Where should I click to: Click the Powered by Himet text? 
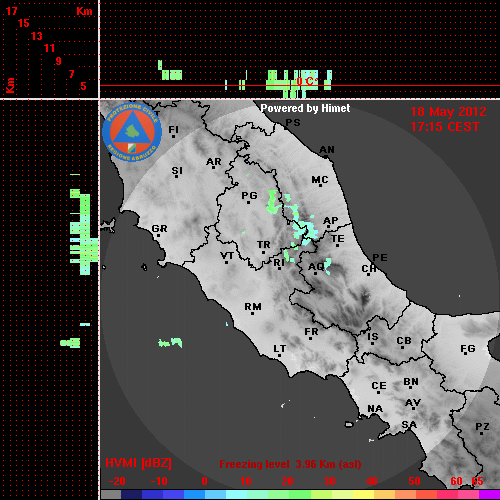(305, 108)
